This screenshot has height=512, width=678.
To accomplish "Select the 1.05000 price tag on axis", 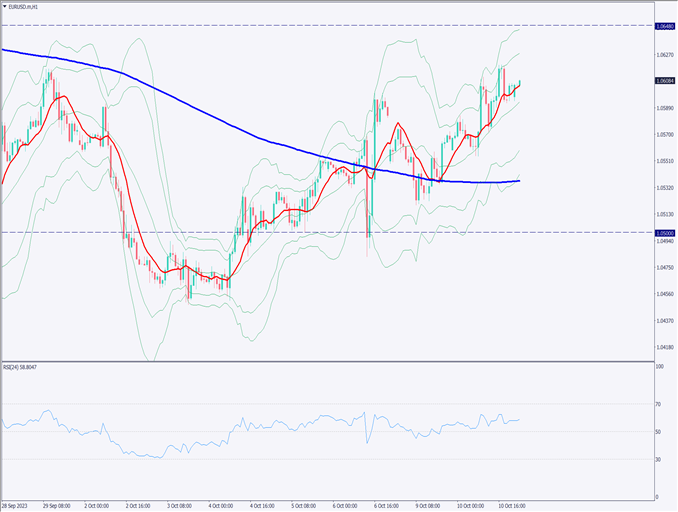I will (x=664, y=232).
